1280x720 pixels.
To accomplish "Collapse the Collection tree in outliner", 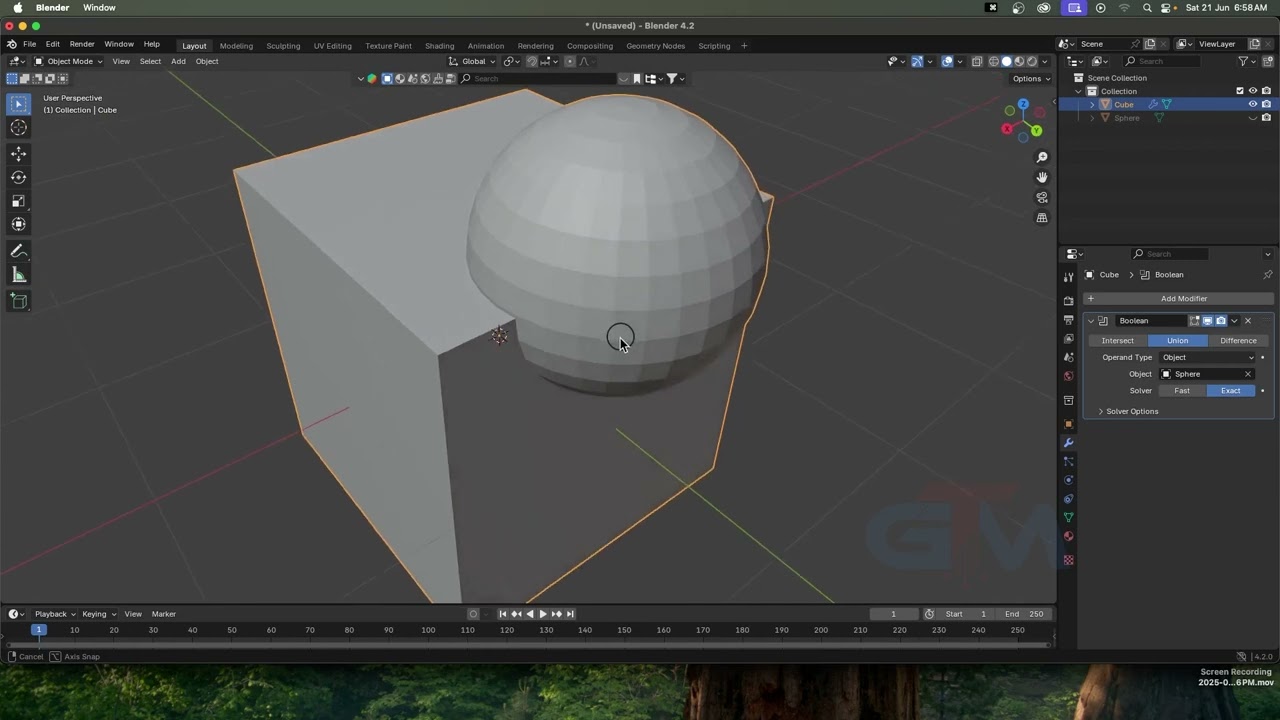I will (x=1078, y=91).
